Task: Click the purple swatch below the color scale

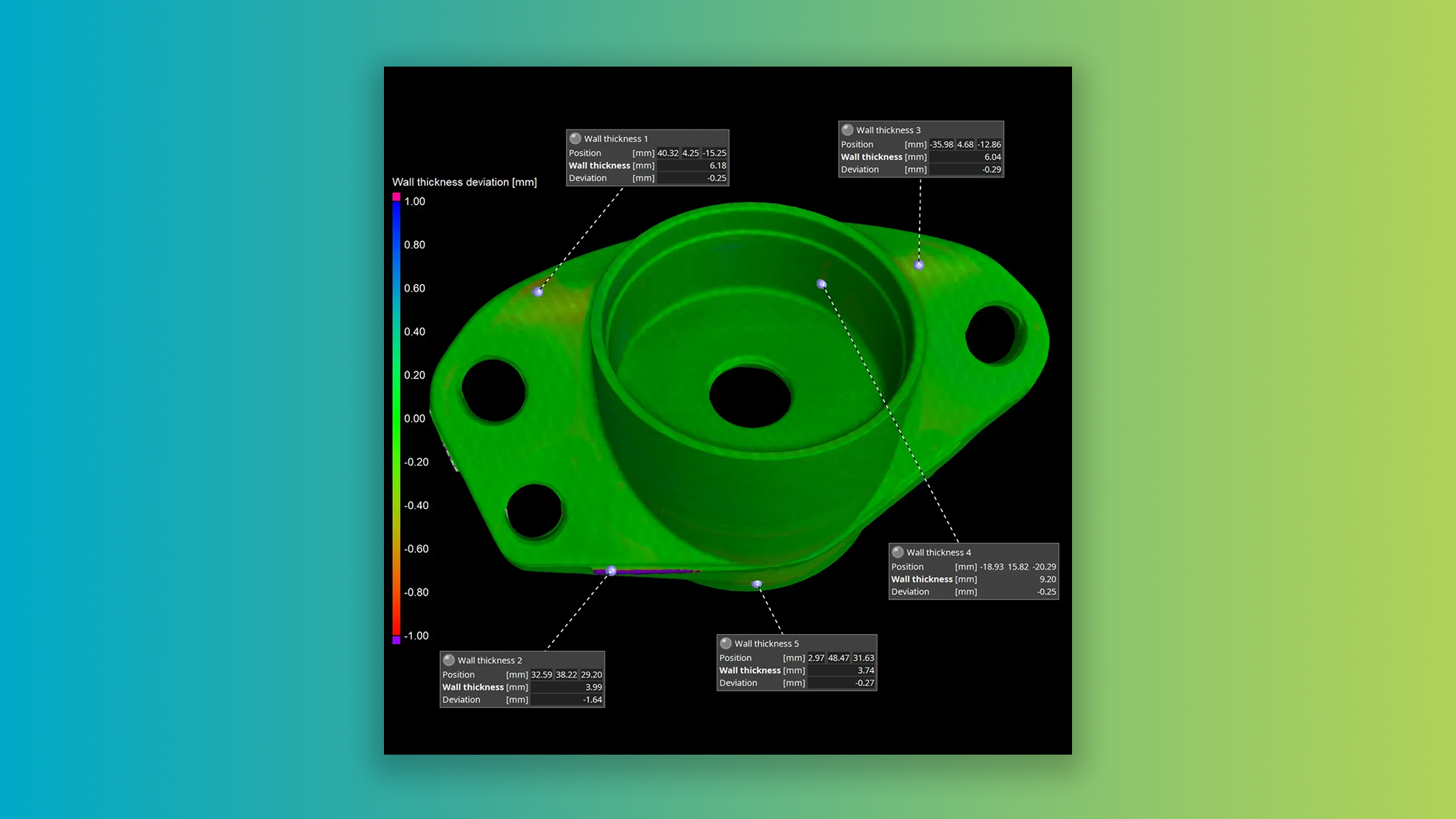Action: click(397, 640)
